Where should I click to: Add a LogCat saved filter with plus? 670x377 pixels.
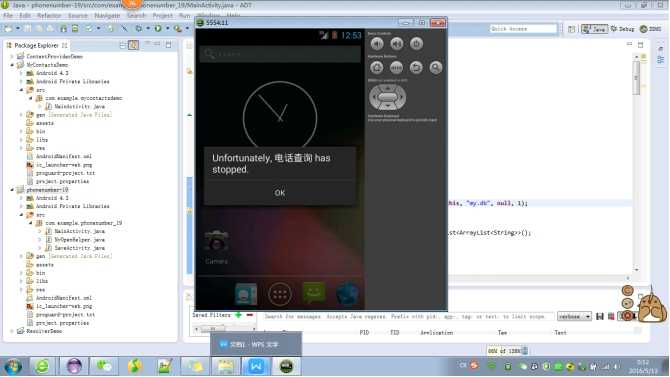[238, 315]
